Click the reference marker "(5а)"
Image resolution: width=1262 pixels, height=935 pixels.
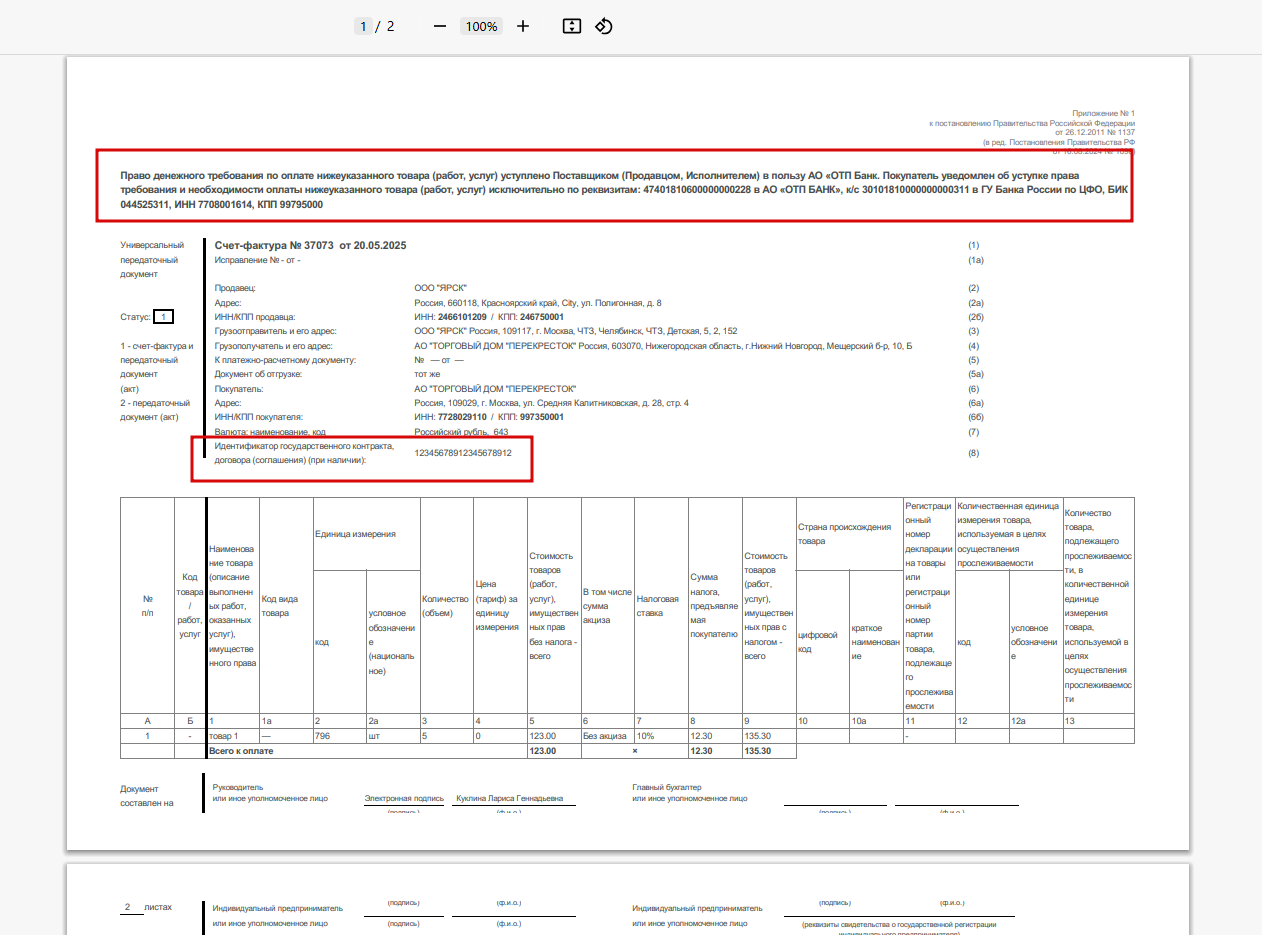(975, 374)
